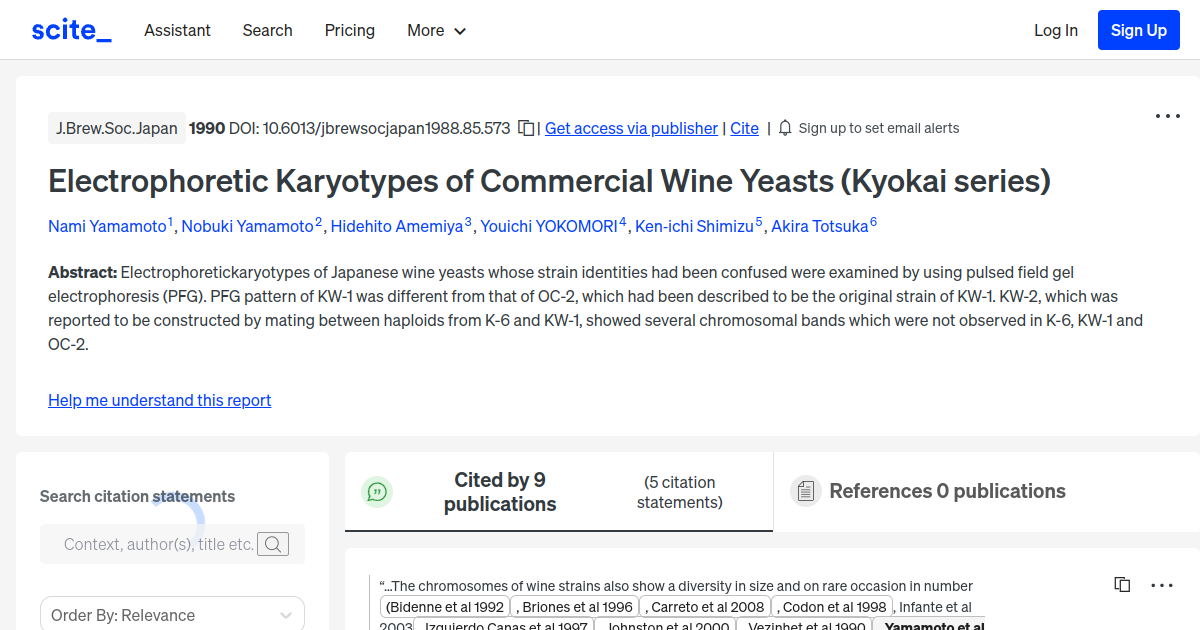Open the citation snippet's three-dot menu

1161,584
